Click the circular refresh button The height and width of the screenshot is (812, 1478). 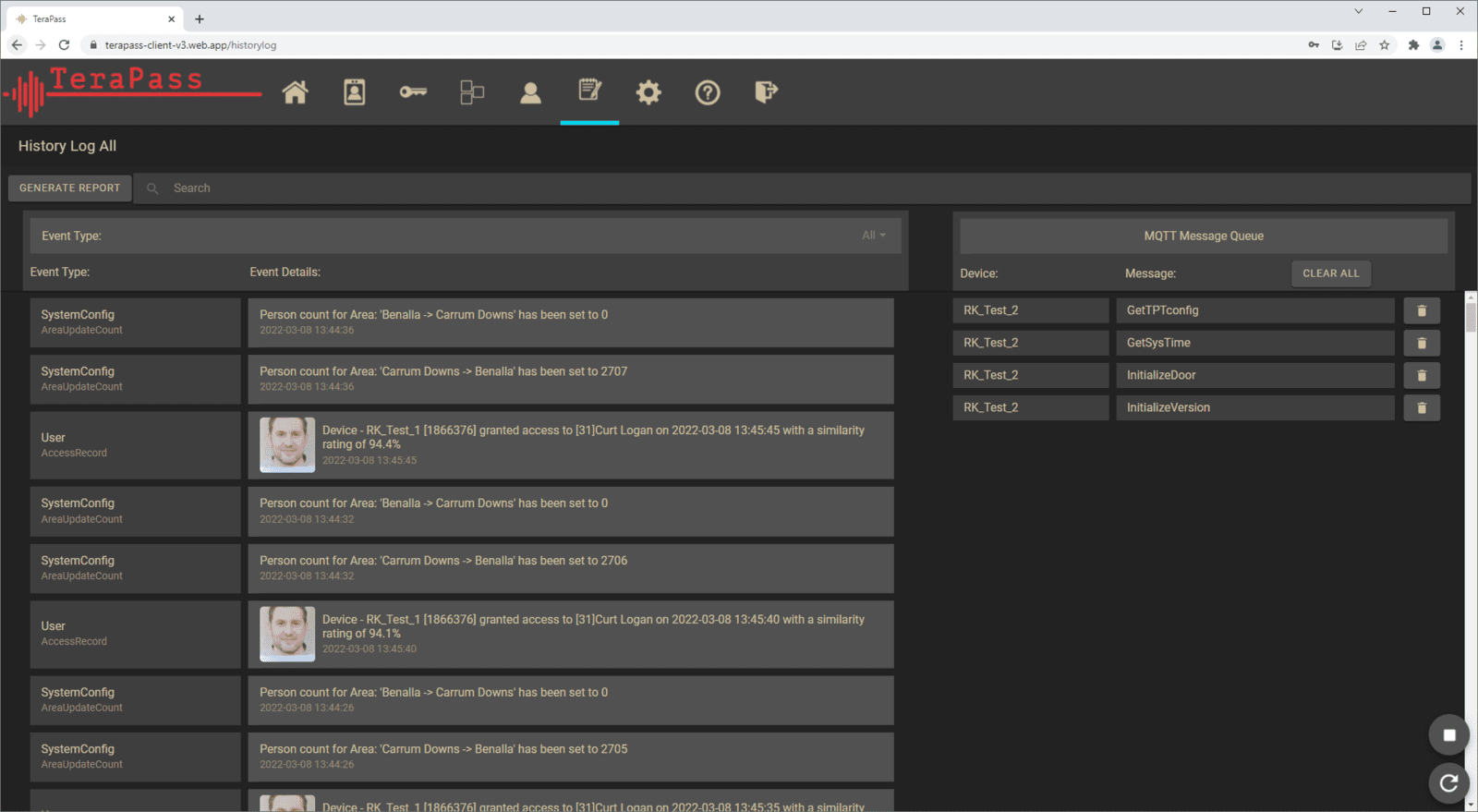point(1448,783)
